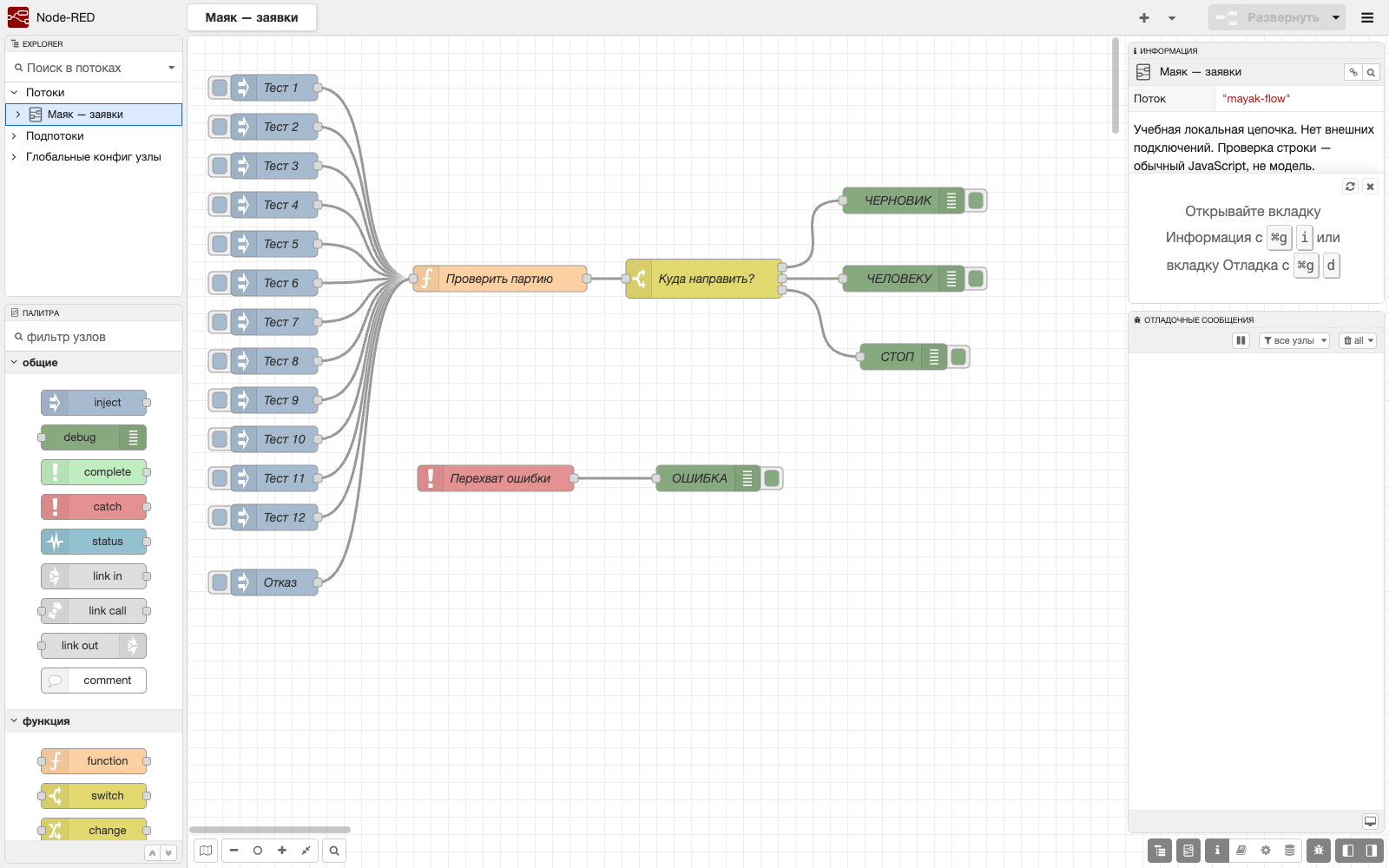This screenshot has width=1389, height=868.
Task: Open the deploy options dropdown arrow
Action: coord(1336,17)
